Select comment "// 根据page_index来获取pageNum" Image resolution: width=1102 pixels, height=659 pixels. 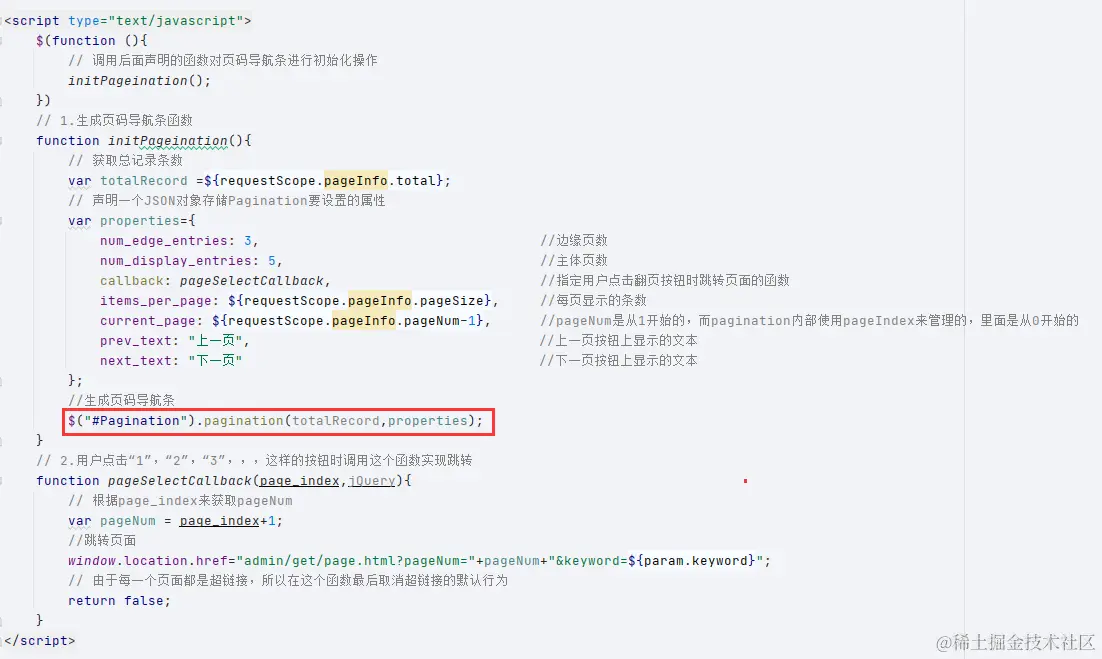(180, 501)
